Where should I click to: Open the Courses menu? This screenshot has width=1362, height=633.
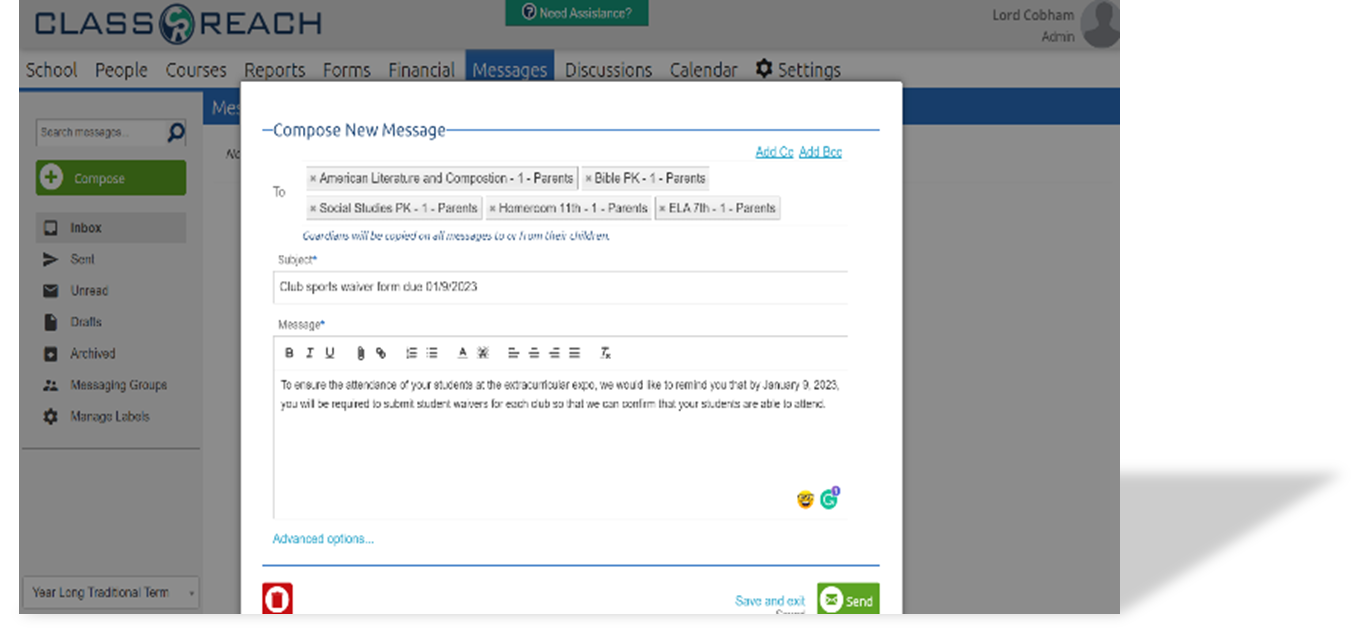196,70
